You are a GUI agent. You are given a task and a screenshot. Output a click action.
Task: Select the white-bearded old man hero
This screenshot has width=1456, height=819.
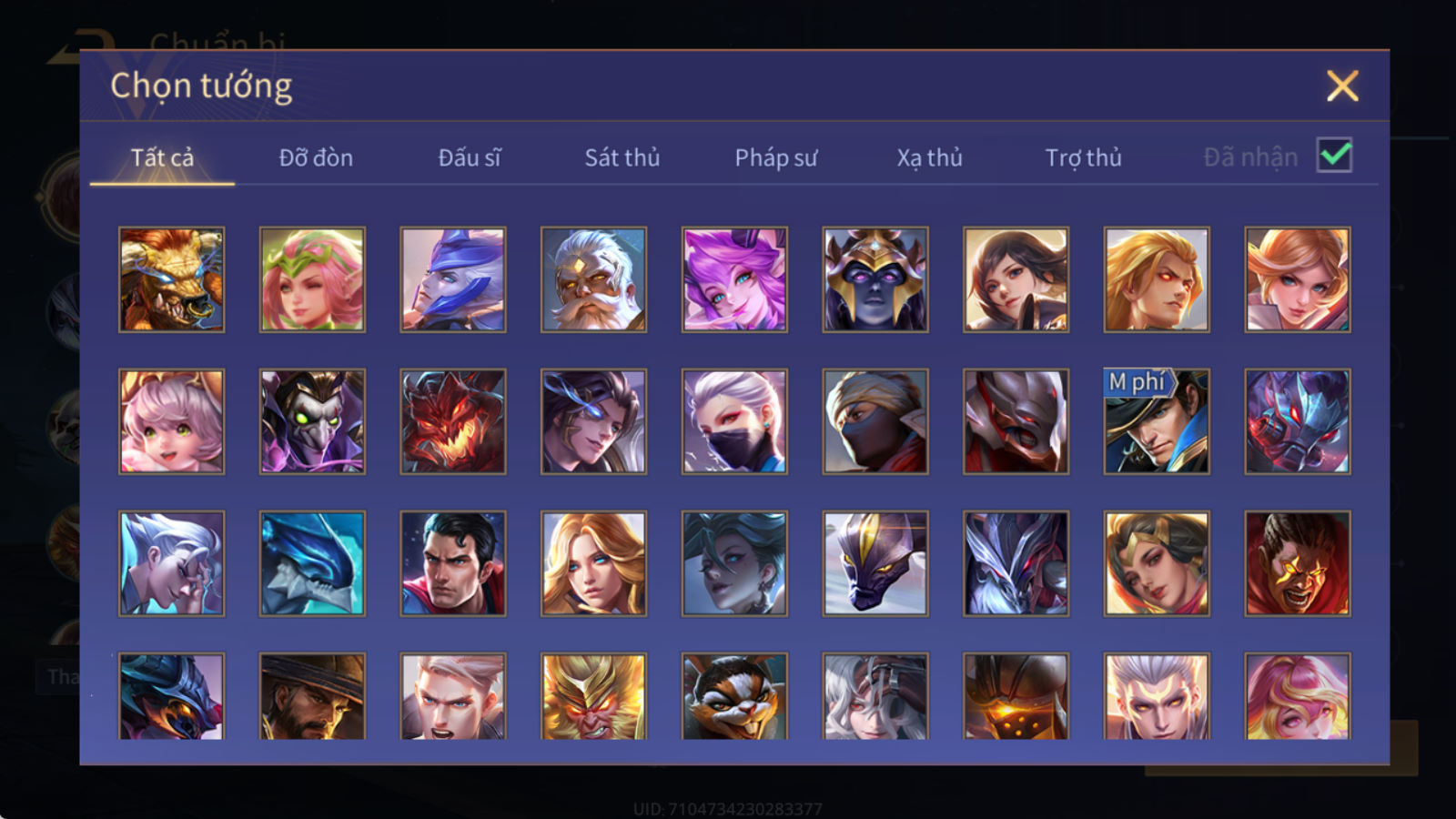click(x=593, y=279)
